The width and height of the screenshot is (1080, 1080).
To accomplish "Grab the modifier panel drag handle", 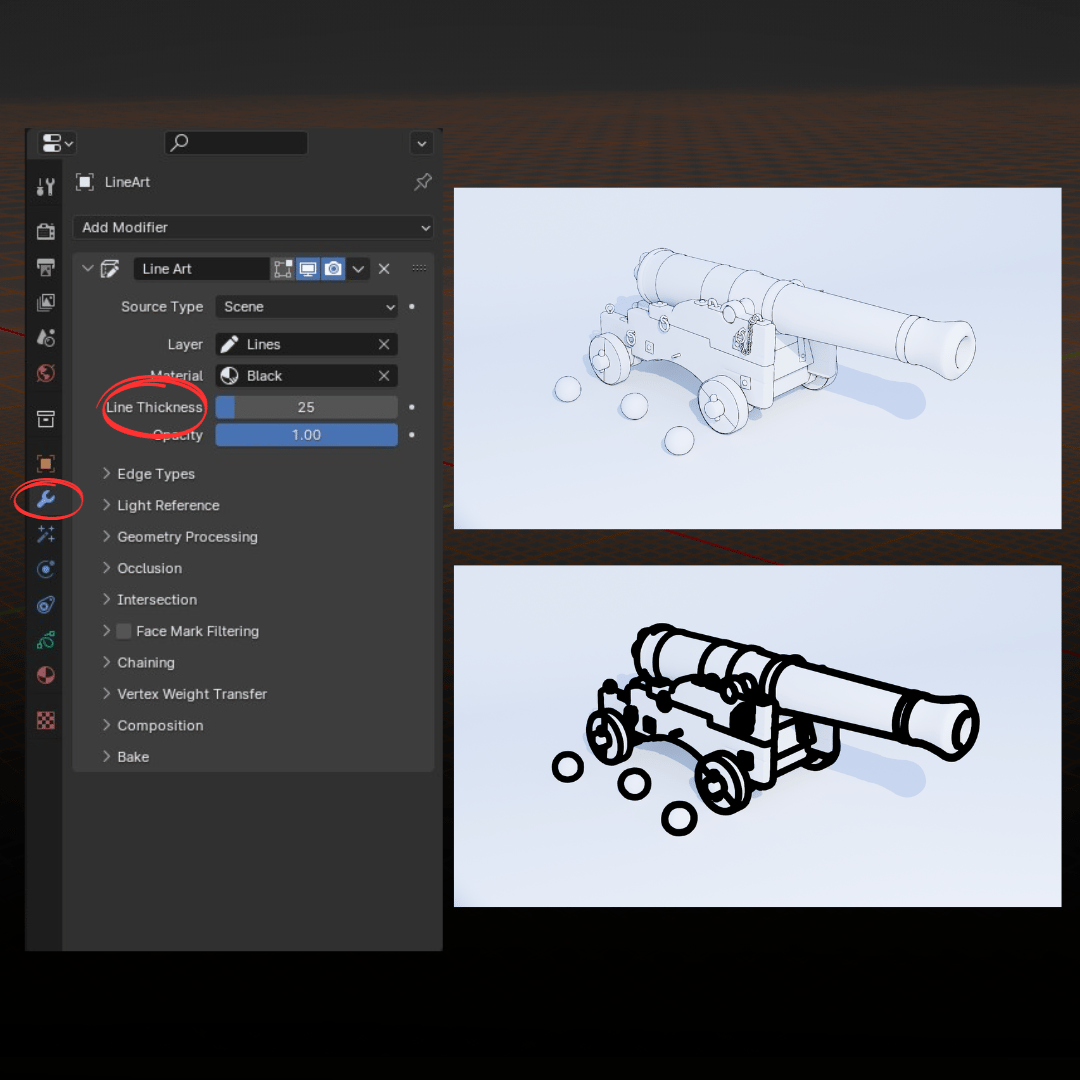I will pyautogui.click(x=419, y=269).
